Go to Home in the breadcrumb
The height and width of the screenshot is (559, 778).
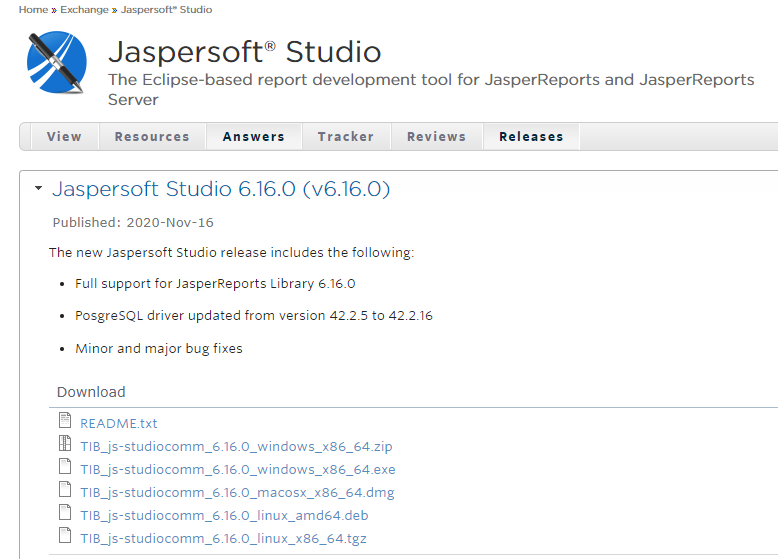point(33,9)
